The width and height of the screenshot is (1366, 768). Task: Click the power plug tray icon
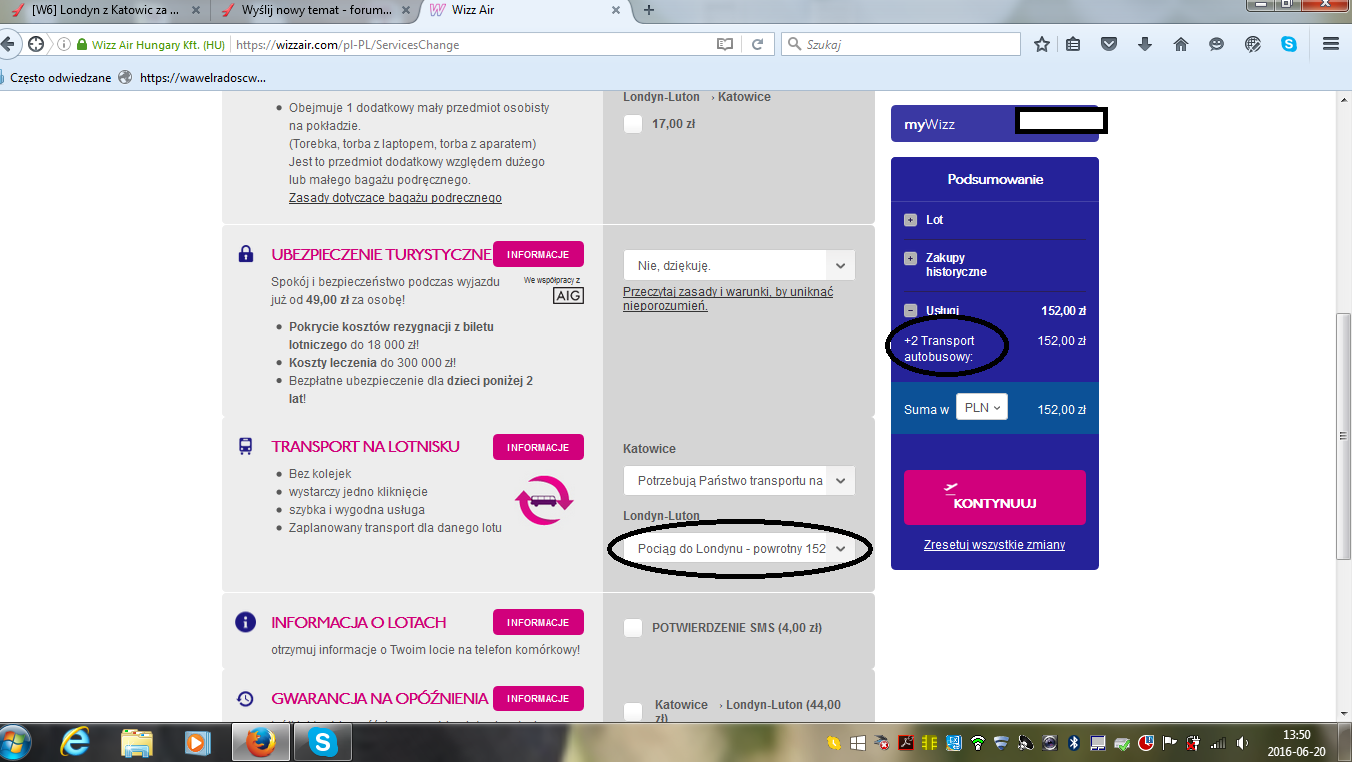click(1193, 743)
